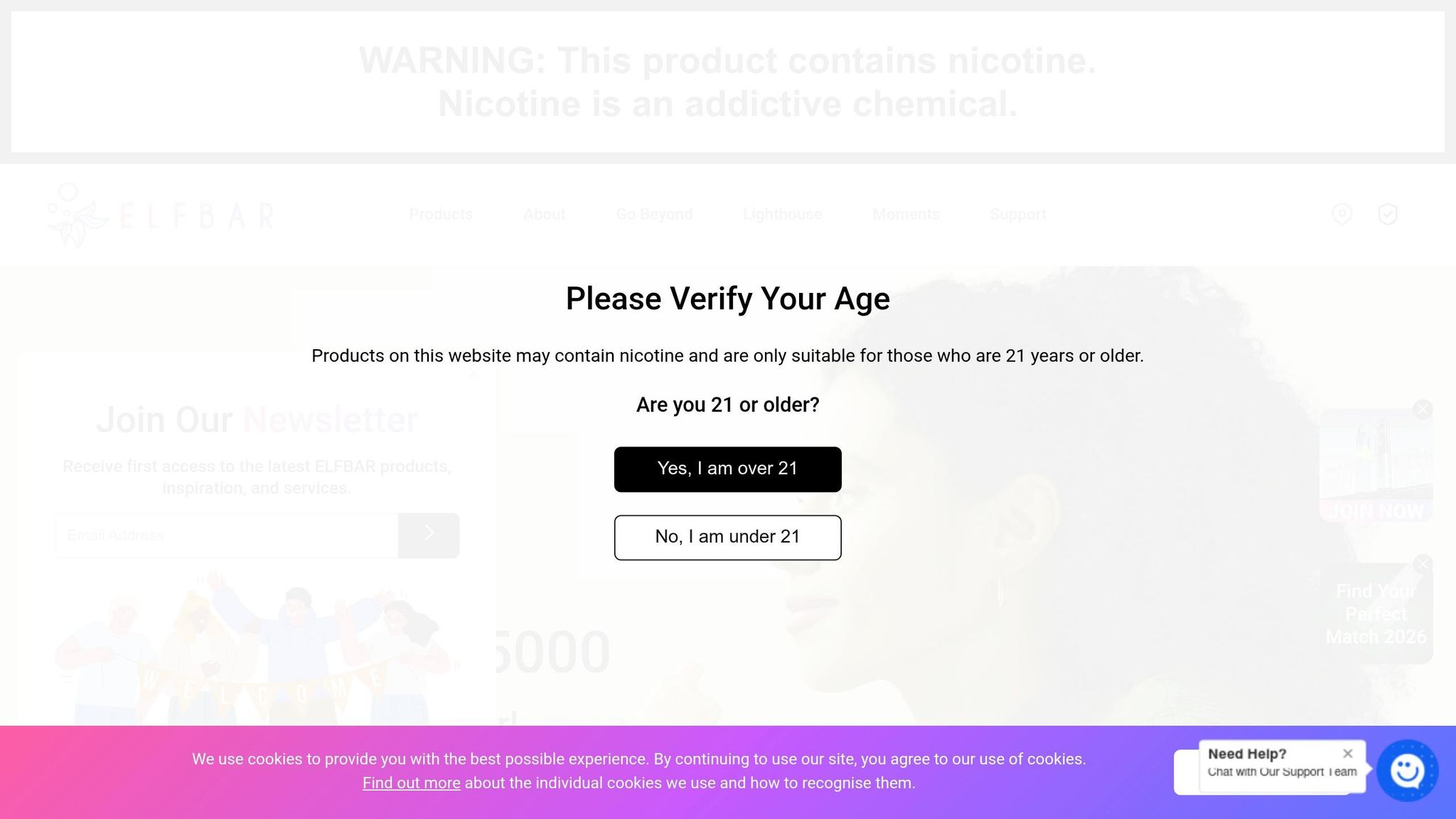1456x819 pixels.
Task: Select No, I am under 21
Action: [x=727, y=537]
